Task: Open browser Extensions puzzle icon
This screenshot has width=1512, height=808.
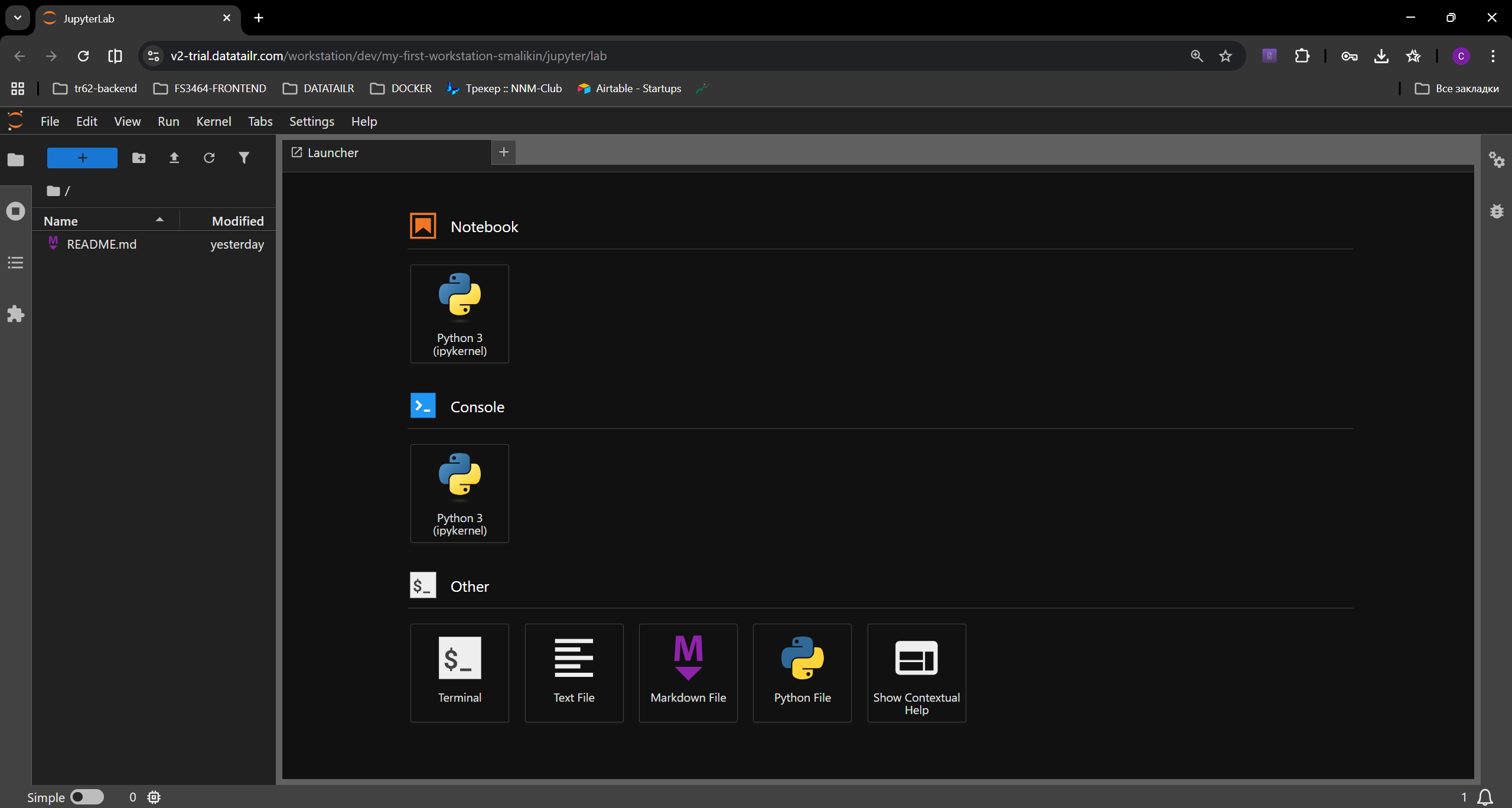Action: pyautogui.click(x=1302, y=56)
